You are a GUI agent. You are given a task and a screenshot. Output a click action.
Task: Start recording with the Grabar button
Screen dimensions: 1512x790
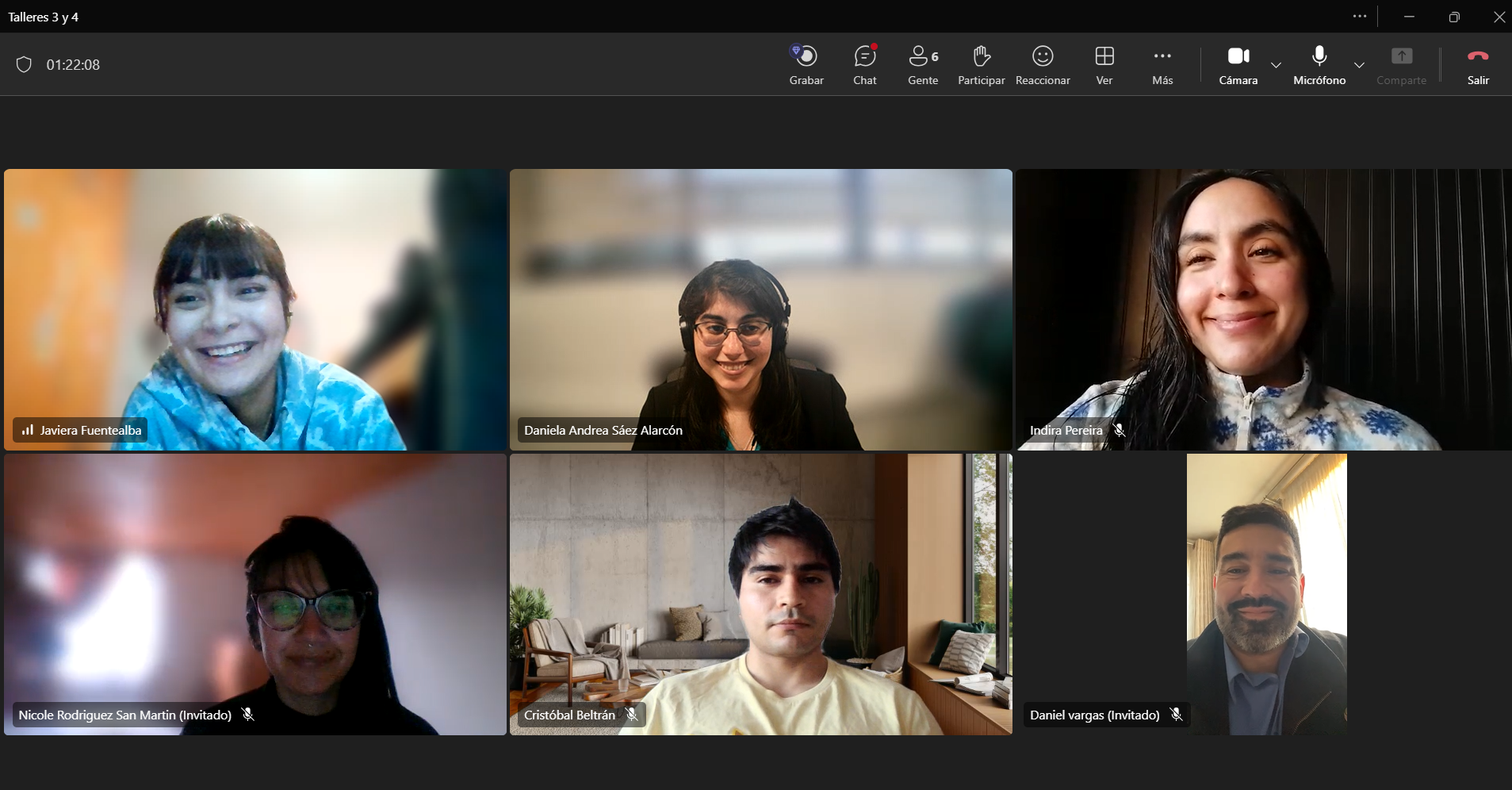(806, 65)
